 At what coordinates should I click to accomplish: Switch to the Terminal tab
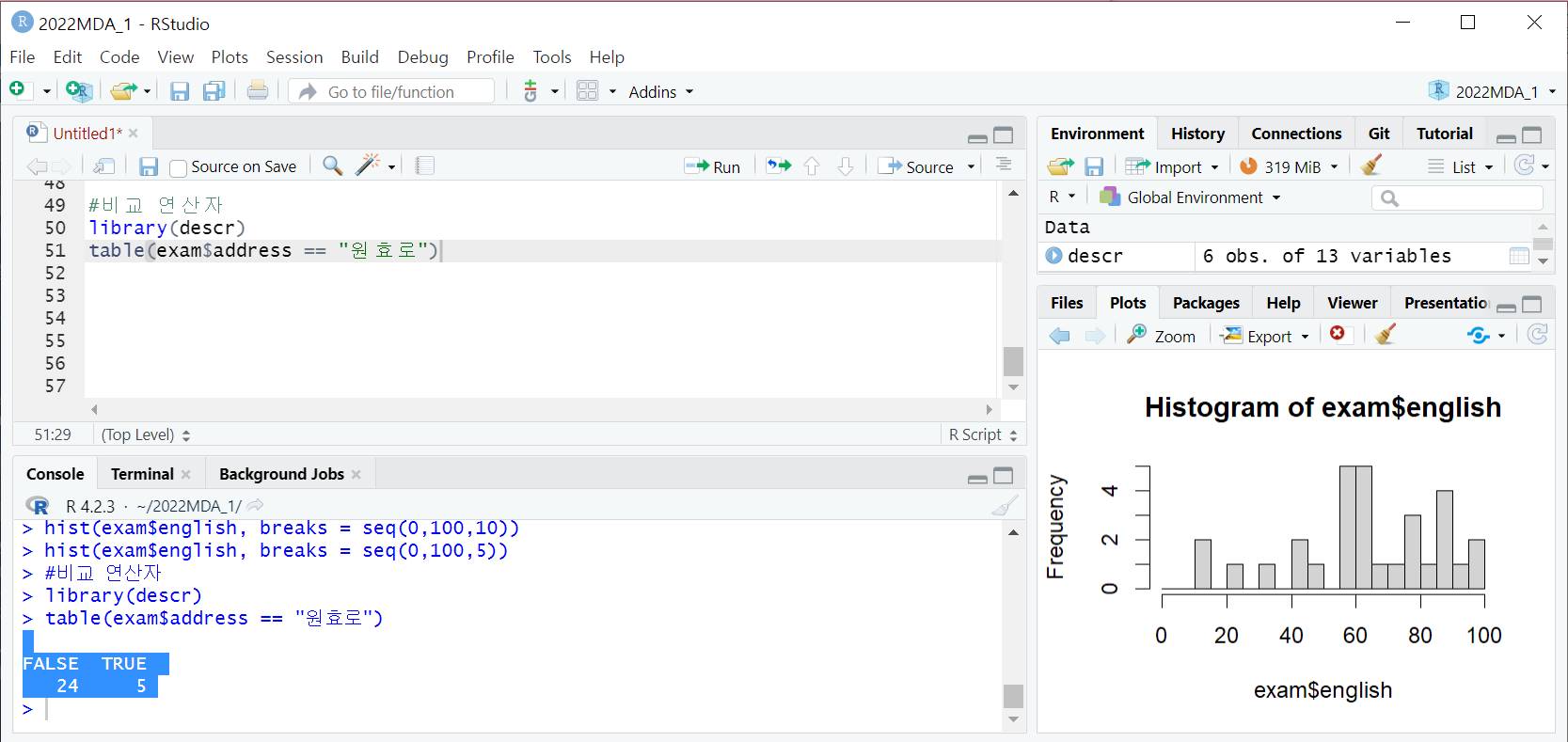point(142,474)
